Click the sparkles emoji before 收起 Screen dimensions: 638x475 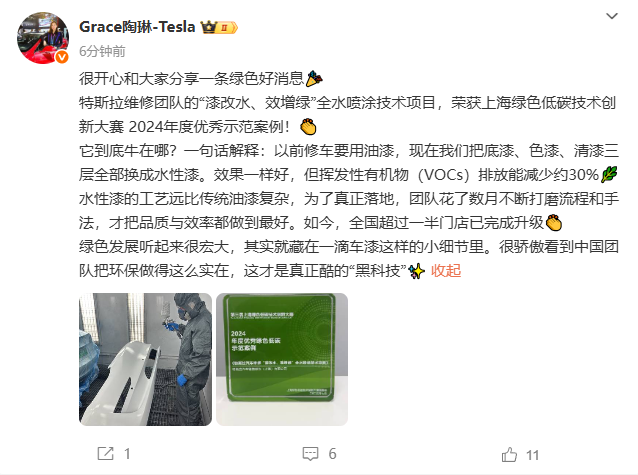(x=416, y=271)
